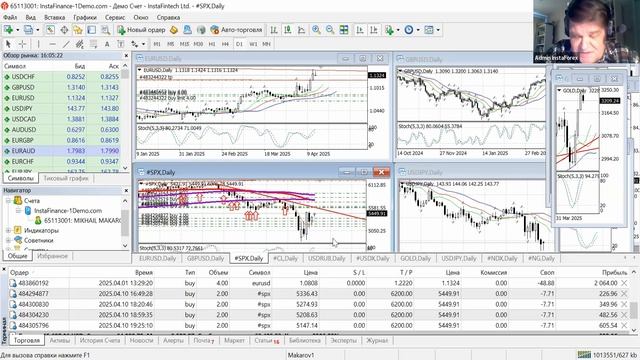This screenshot has width=640, height=360.
Task: Open dropdown arrow next to Profiles icon
Action: tap(38, 30)
